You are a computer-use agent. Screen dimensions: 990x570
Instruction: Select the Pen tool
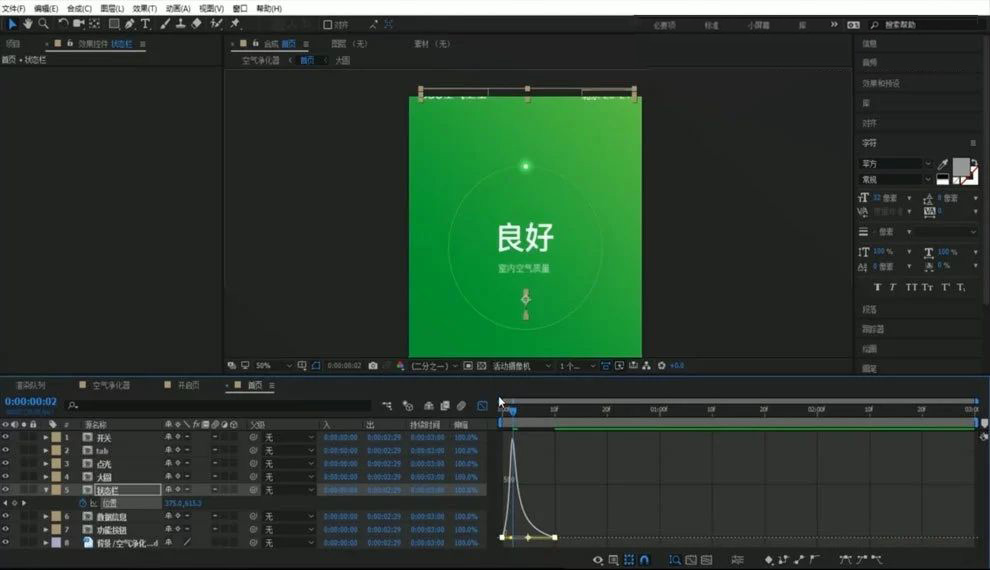[129, 24]
